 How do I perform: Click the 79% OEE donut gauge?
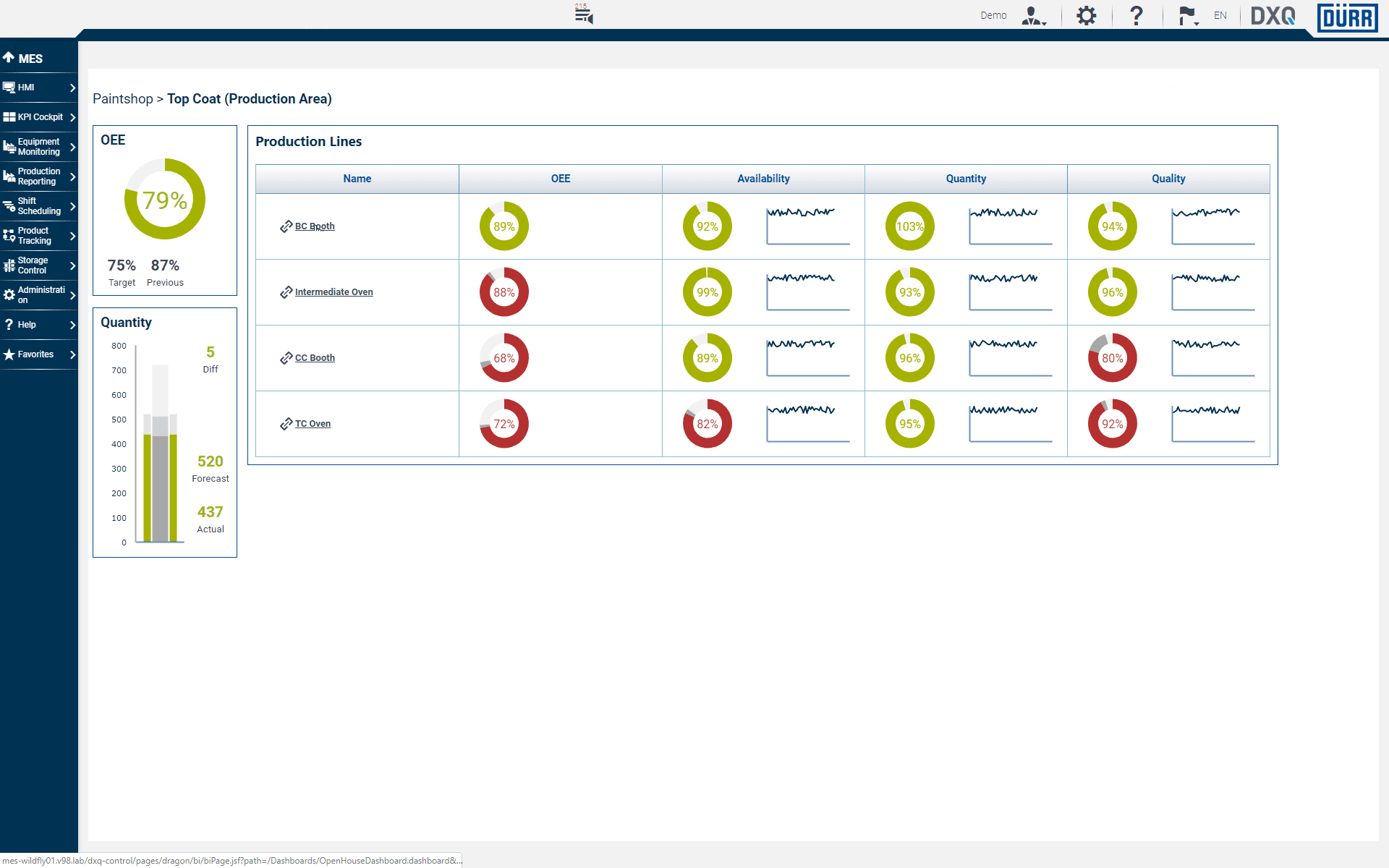tap(165, 199)
